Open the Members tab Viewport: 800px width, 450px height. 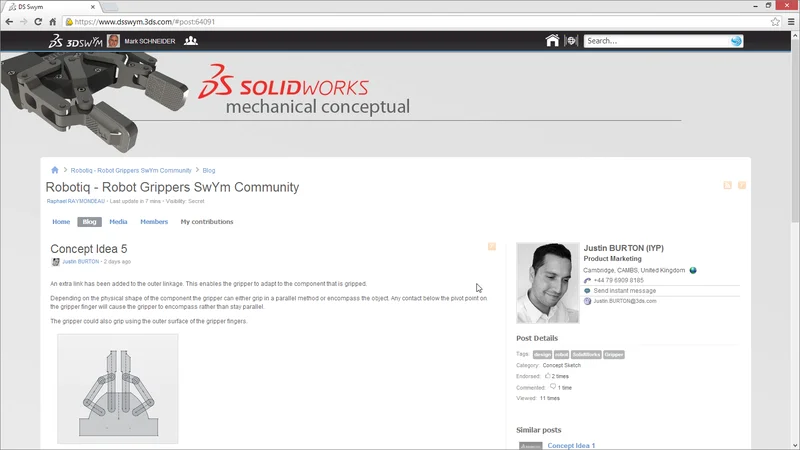(x=154, y=221)
